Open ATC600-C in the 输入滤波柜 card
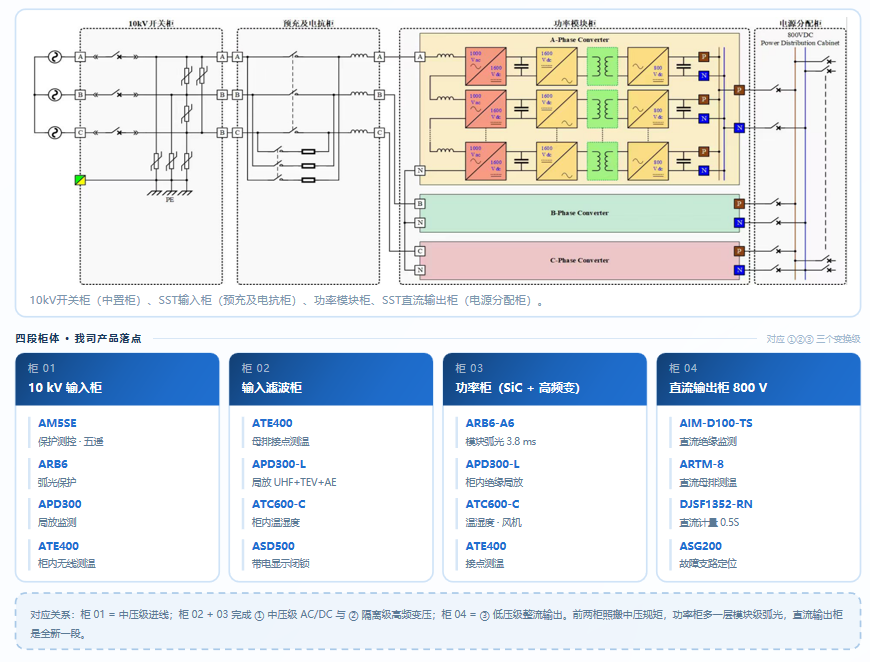This screenshot has width=870, height=662. coord(279,504)
